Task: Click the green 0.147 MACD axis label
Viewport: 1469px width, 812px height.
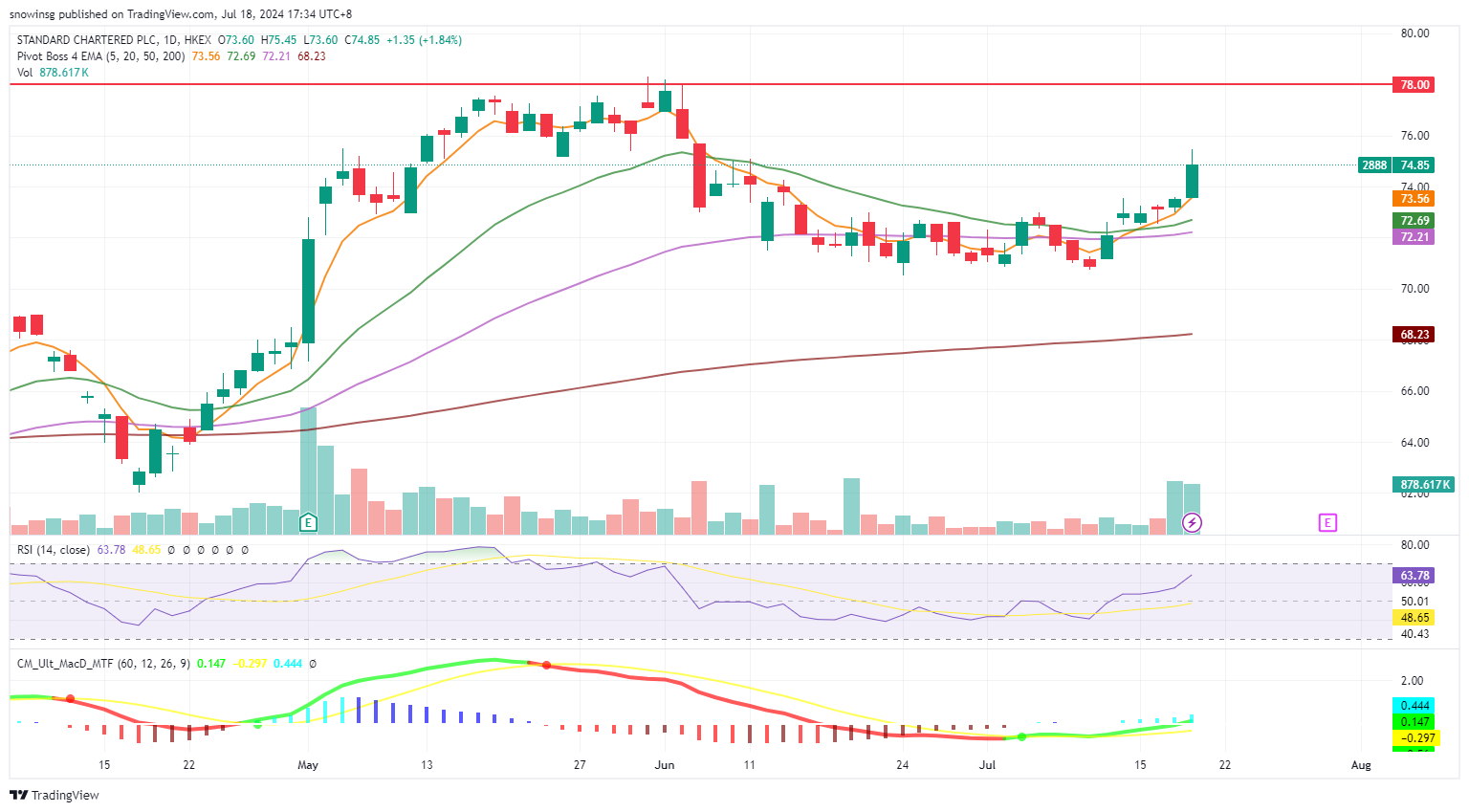Action: pos(1415,722)
